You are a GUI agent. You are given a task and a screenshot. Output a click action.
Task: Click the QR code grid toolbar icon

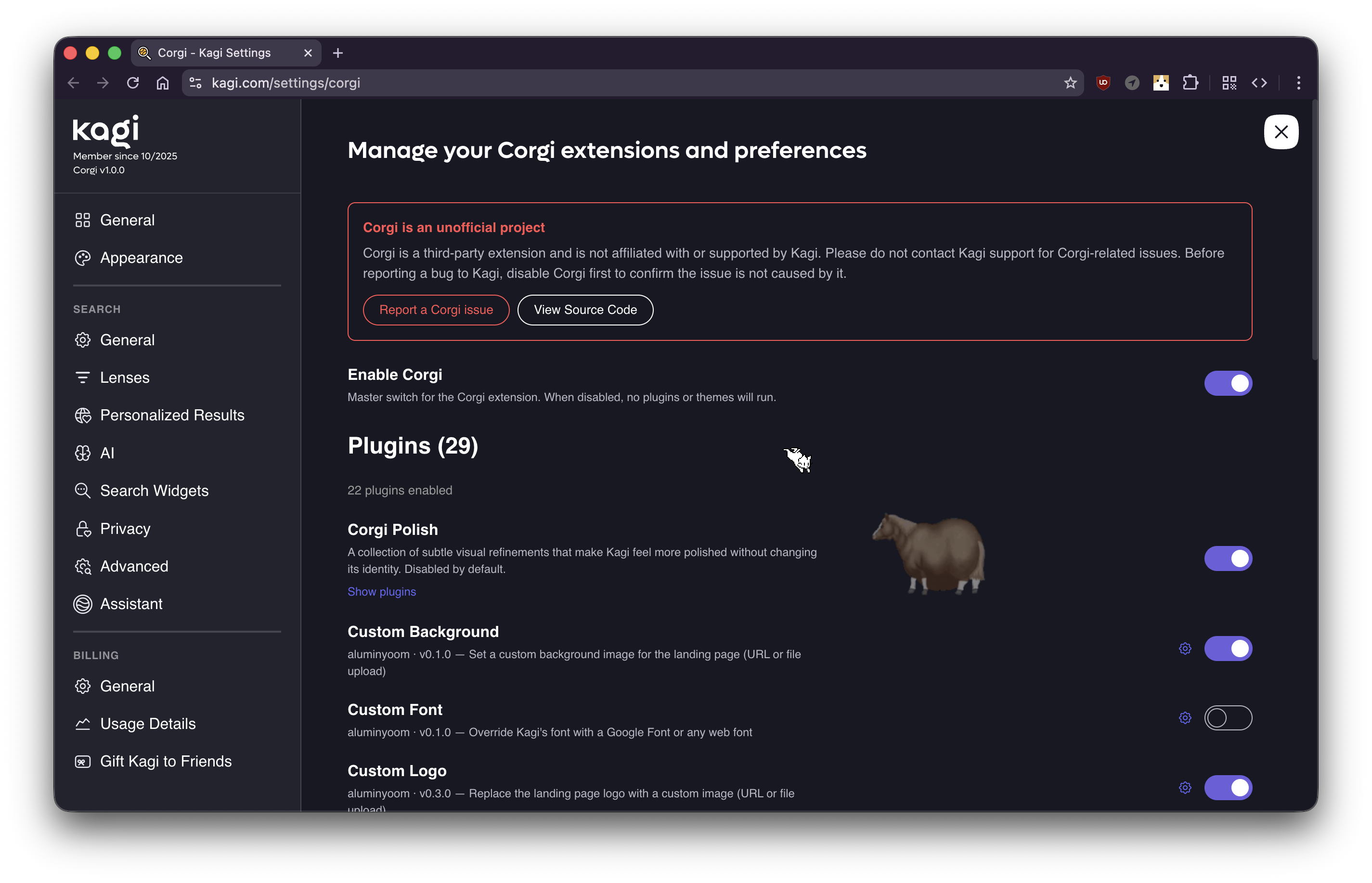click(x=1229, y=83)
